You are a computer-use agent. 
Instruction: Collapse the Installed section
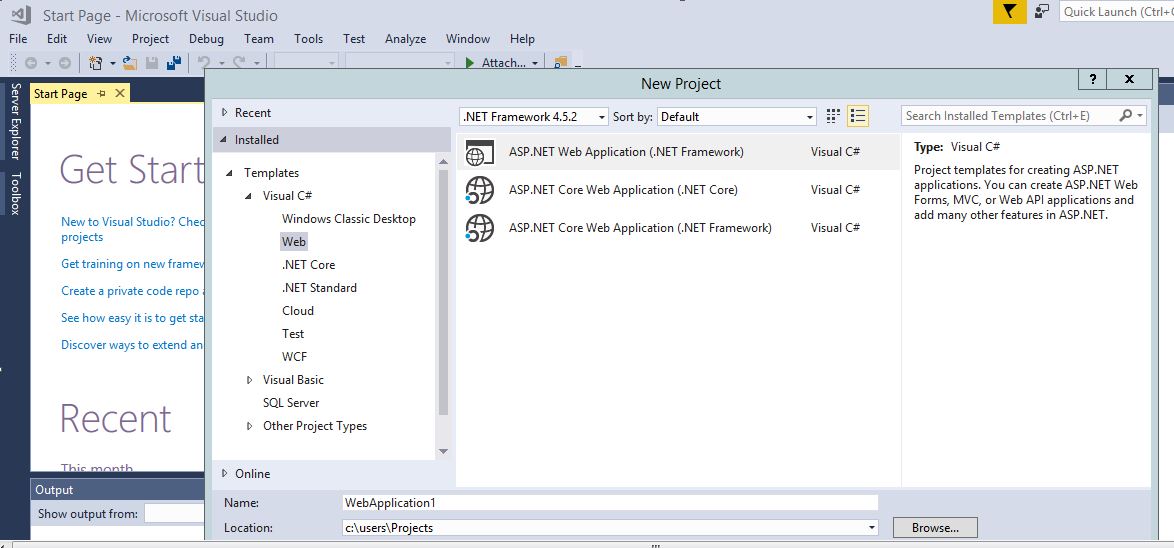pos(224,140)
